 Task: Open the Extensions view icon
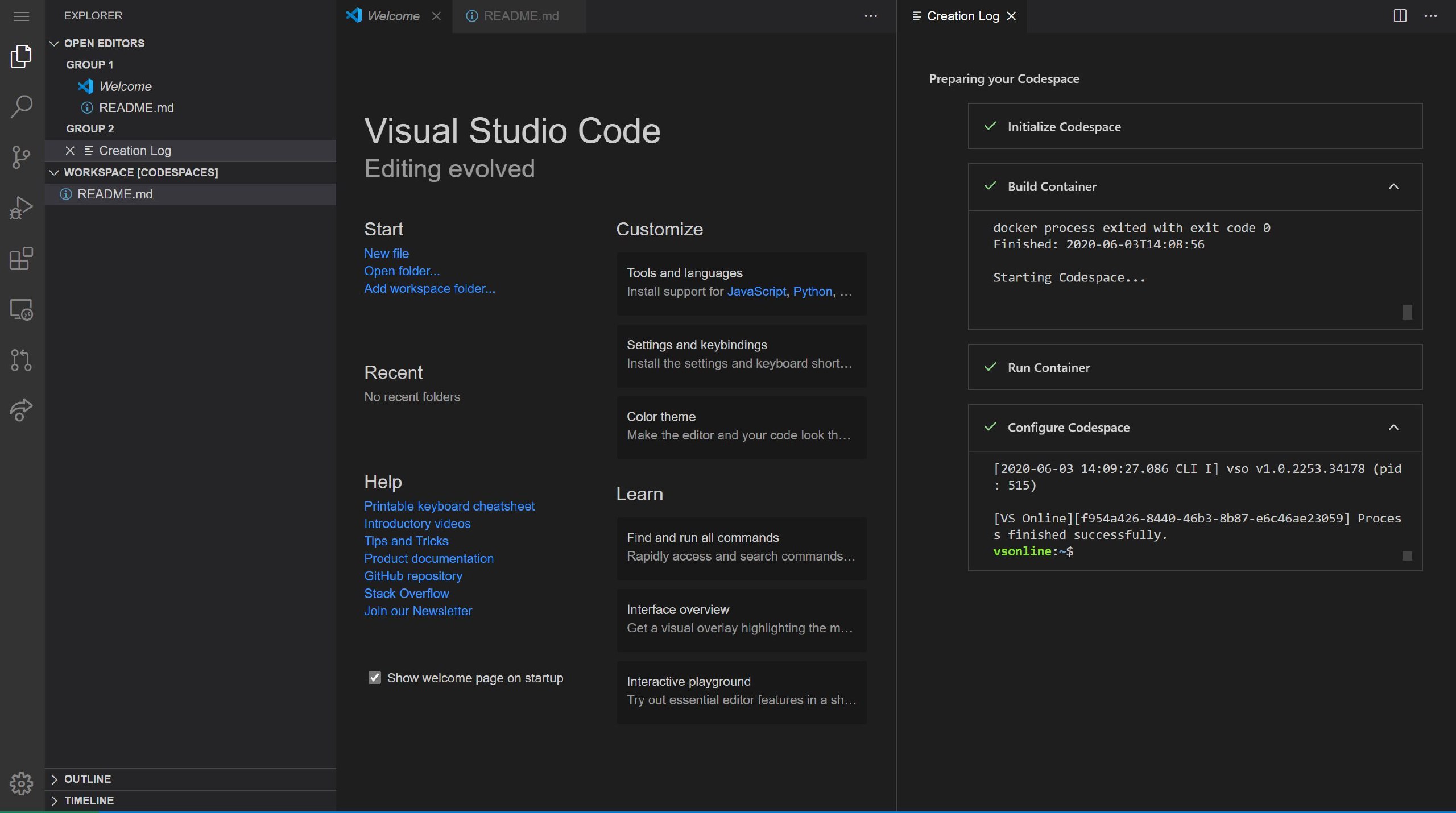pos(21,259)
